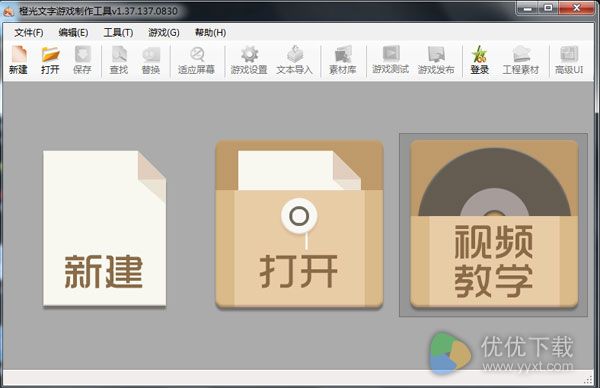
Task: Click the 新建 (New) toolbar icon
Action: tap(18, 60)
